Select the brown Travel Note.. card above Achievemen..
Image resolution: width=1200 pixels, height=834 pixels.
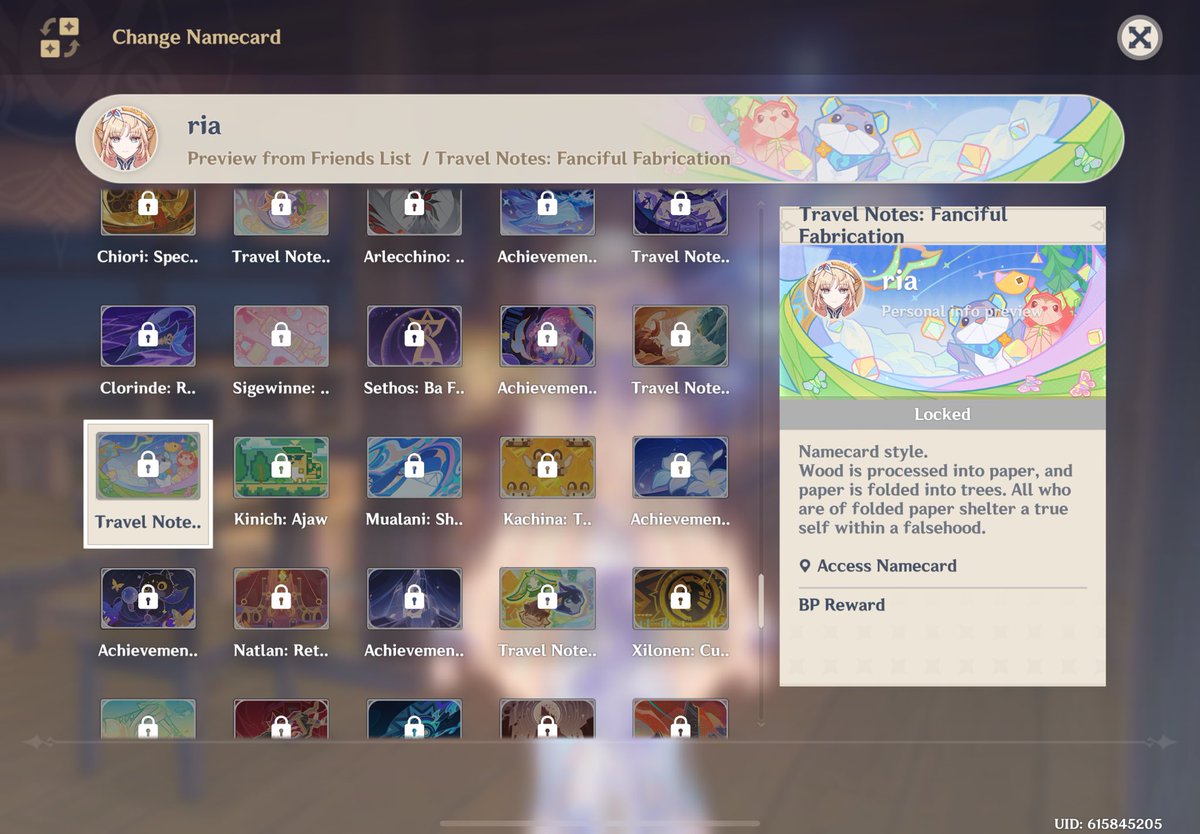click(680, 352)
